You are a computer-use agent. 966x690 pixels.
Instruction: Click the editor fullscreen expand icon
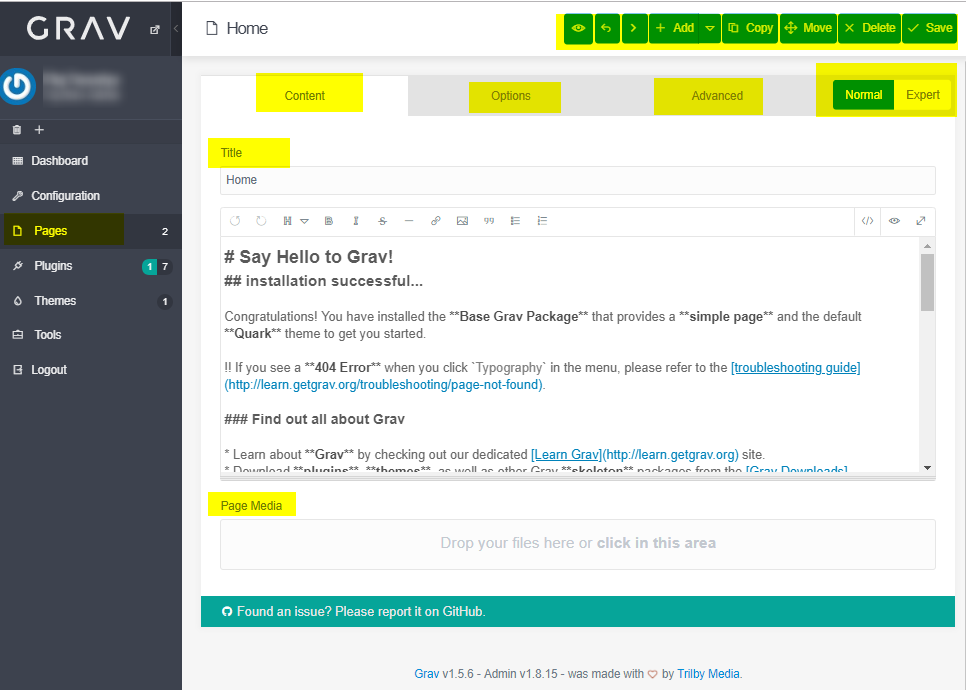[920, 221]
